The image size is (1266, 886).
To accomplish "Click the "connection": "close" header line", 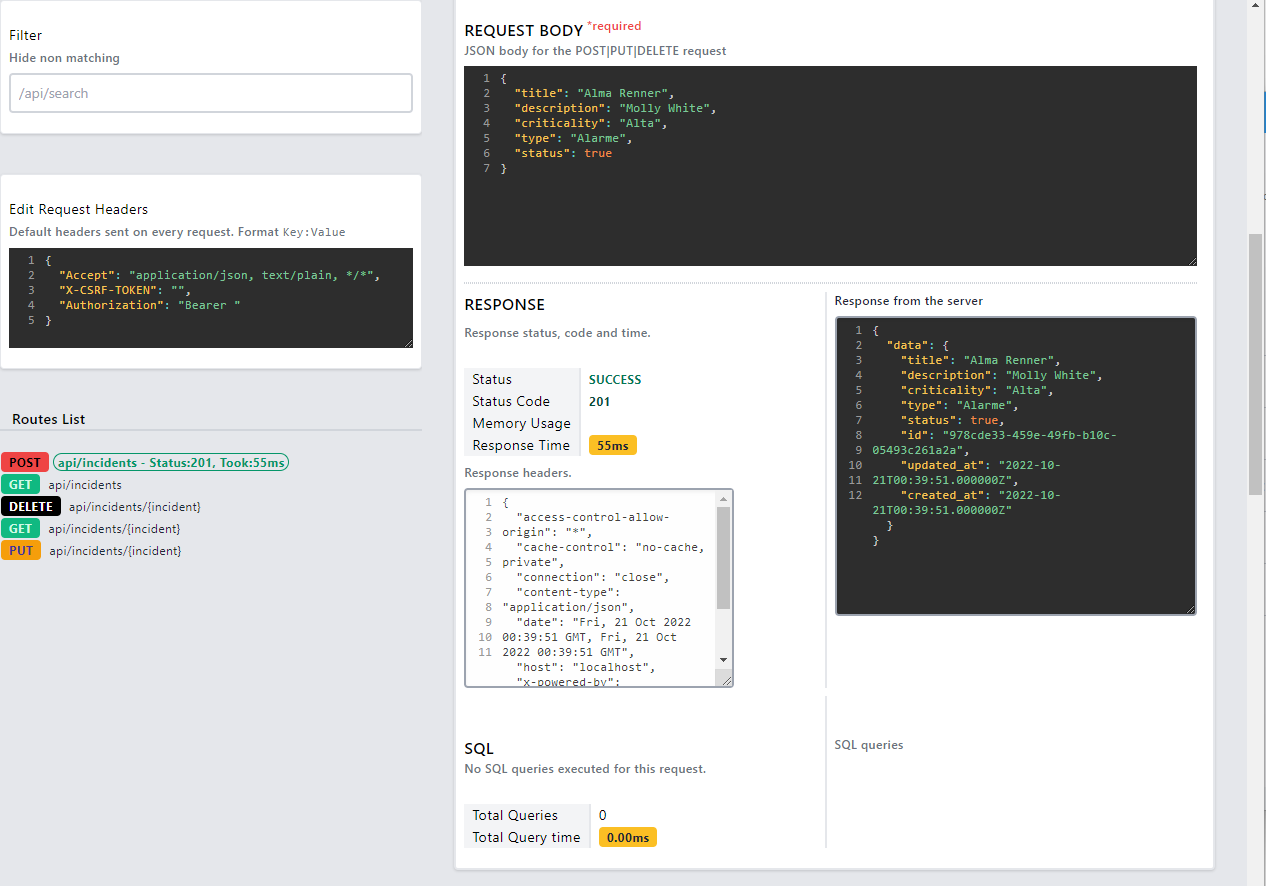I will (592, 577).
